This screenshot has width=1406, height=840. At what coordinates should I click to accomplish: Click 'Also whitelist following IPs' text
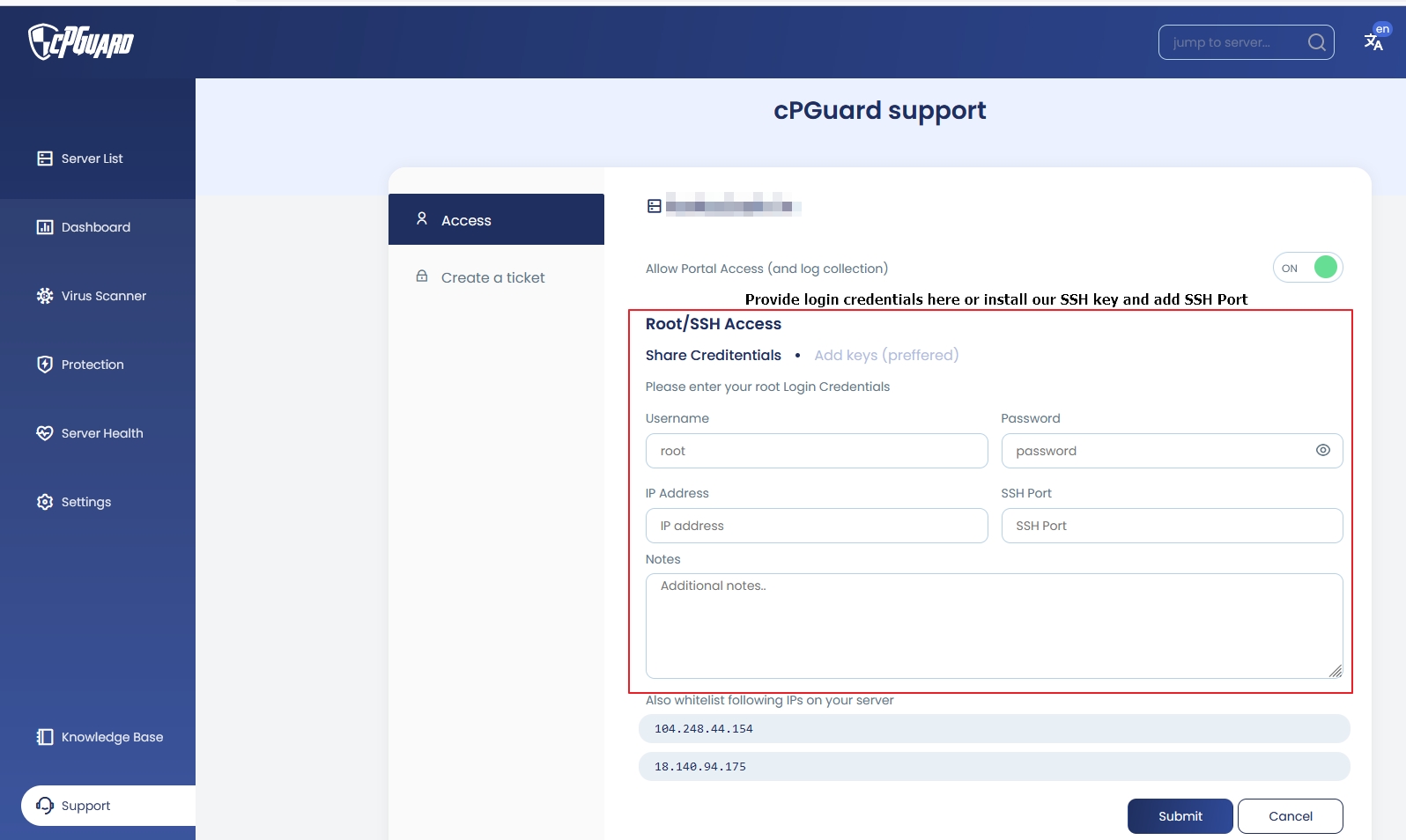point(769,700)
